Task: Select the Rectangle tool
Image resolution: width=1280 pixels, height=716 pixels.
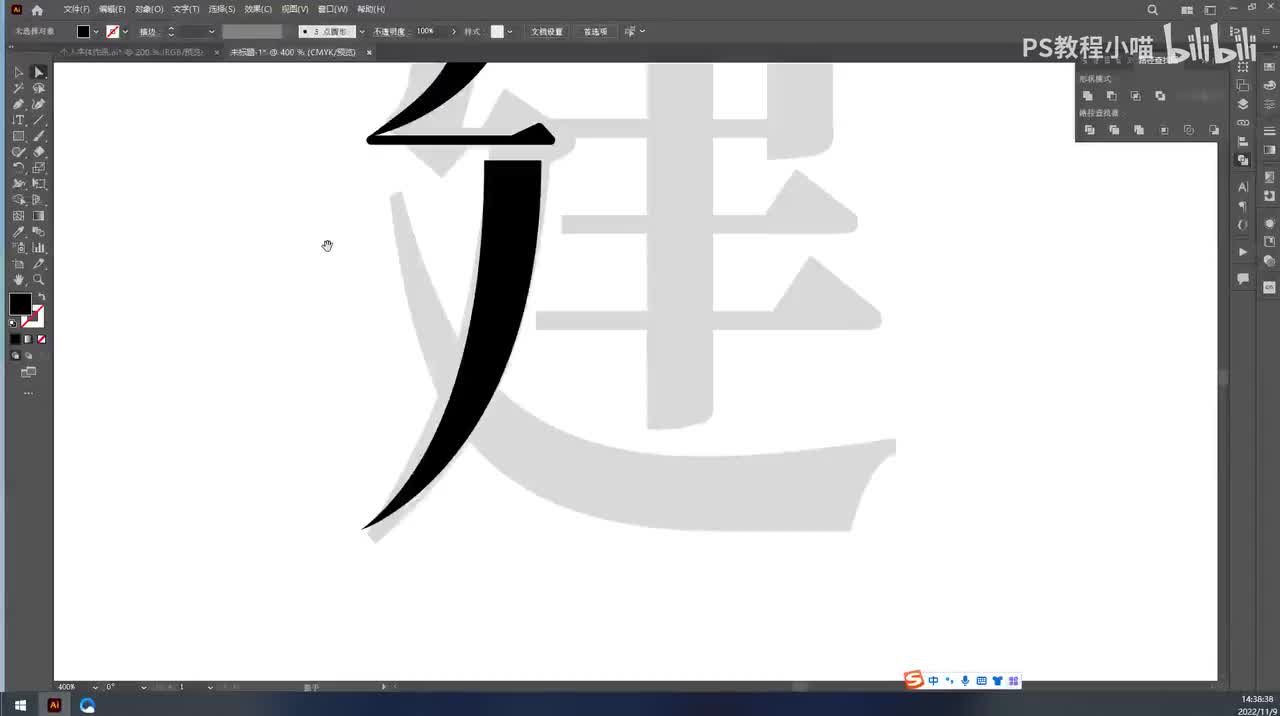Action: tap(18, 136)
